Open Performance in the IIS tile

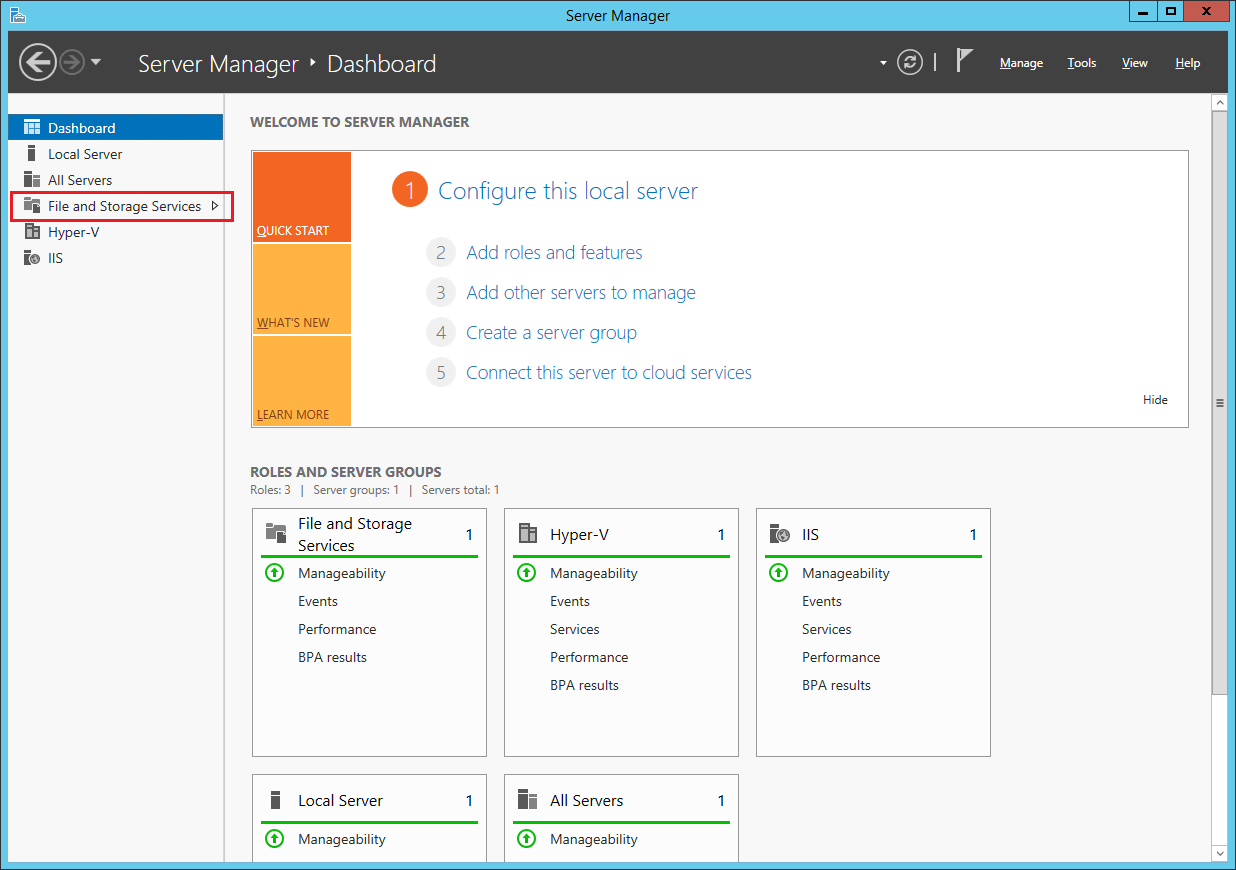841,657
